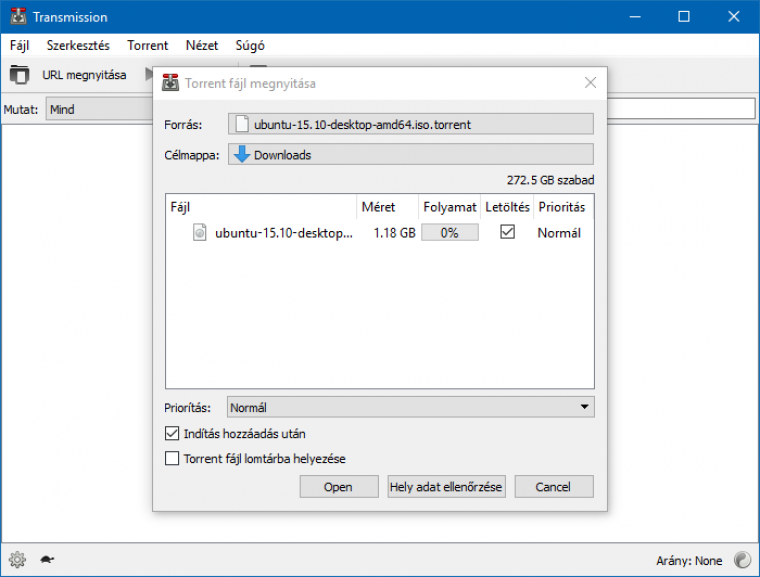This screenshot has width=760, height=577.
Task: Open the settings gear in status bar
Action: 17,560
